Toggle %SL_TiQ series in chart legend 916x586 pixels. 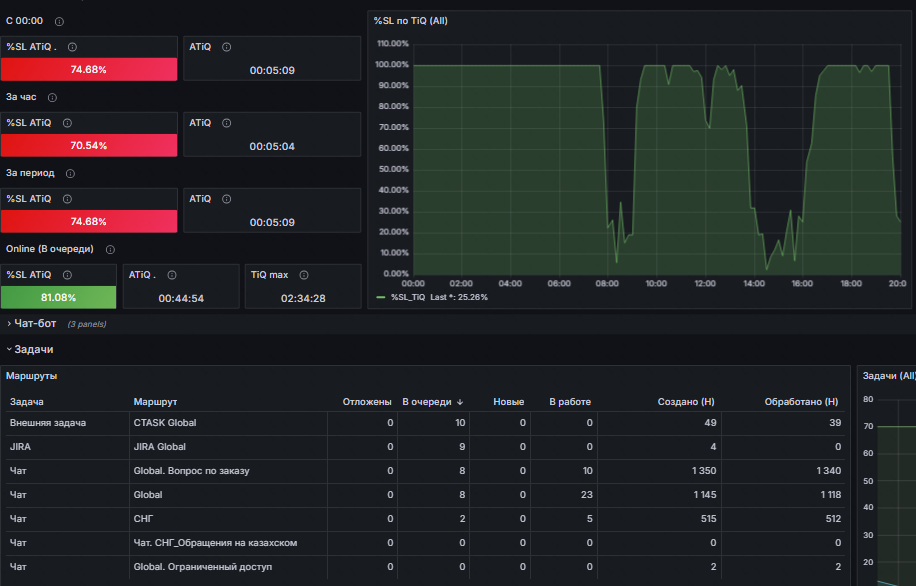(x=408, y=297)
